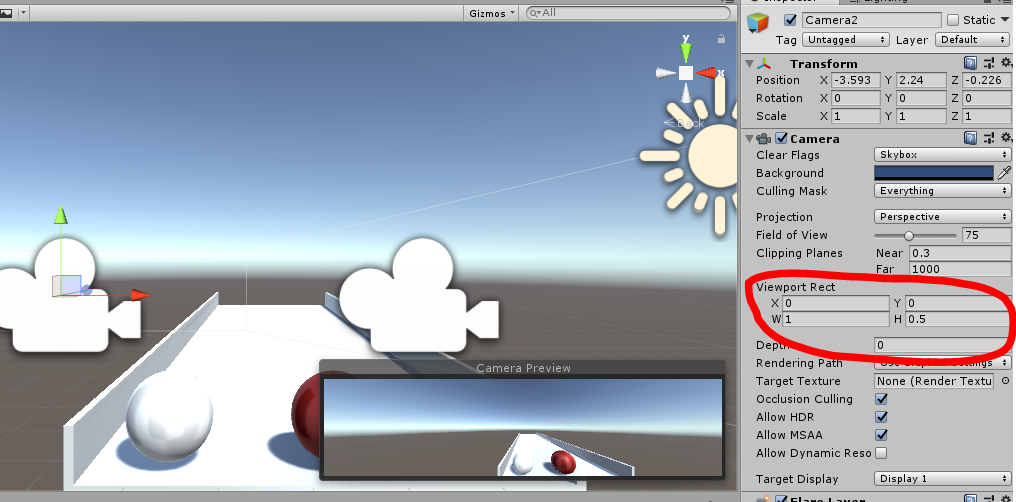
Task: Open the Gizmos dropdown in Scene toolbar
Action: coord(492,13)
